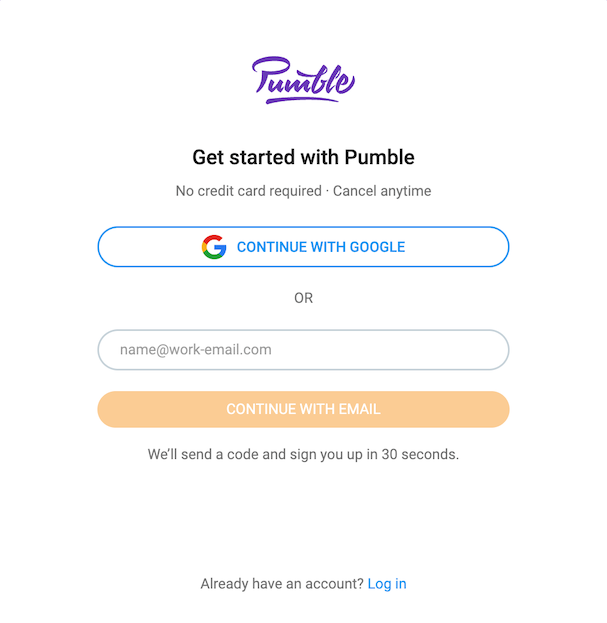Click the Google 'G' icon

pyautogui.click(x=214, y=247)
